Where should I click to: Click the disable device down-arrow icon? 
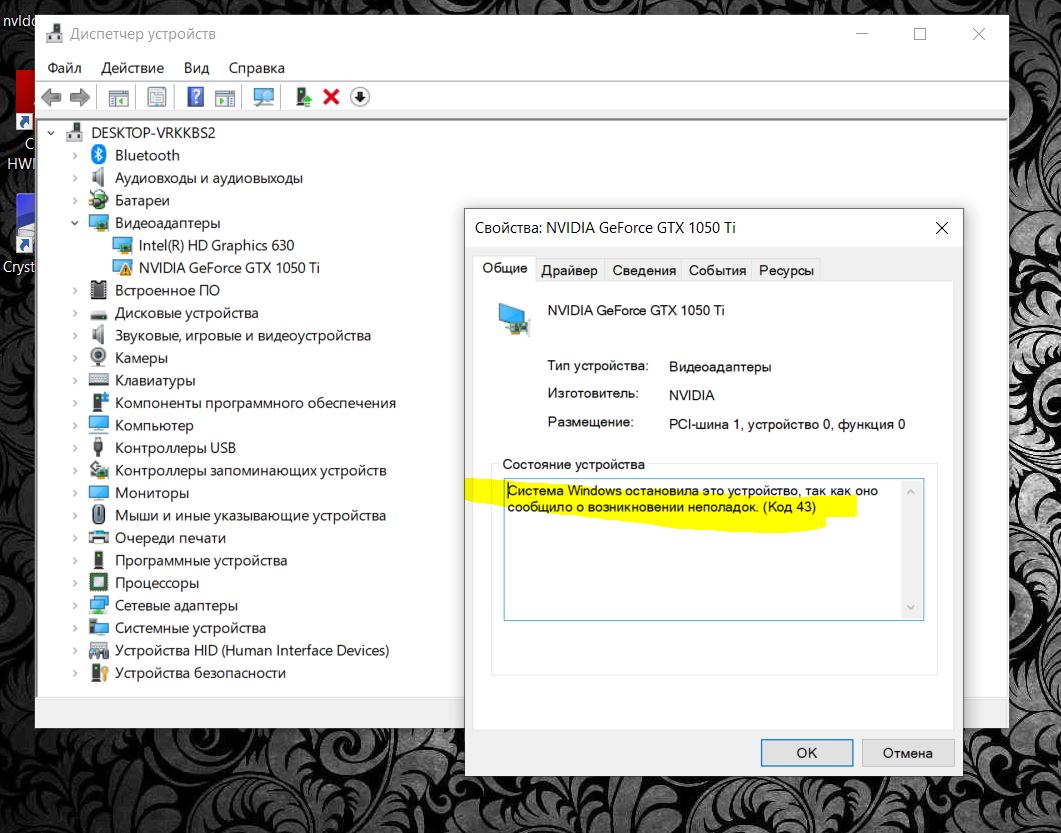360,97
